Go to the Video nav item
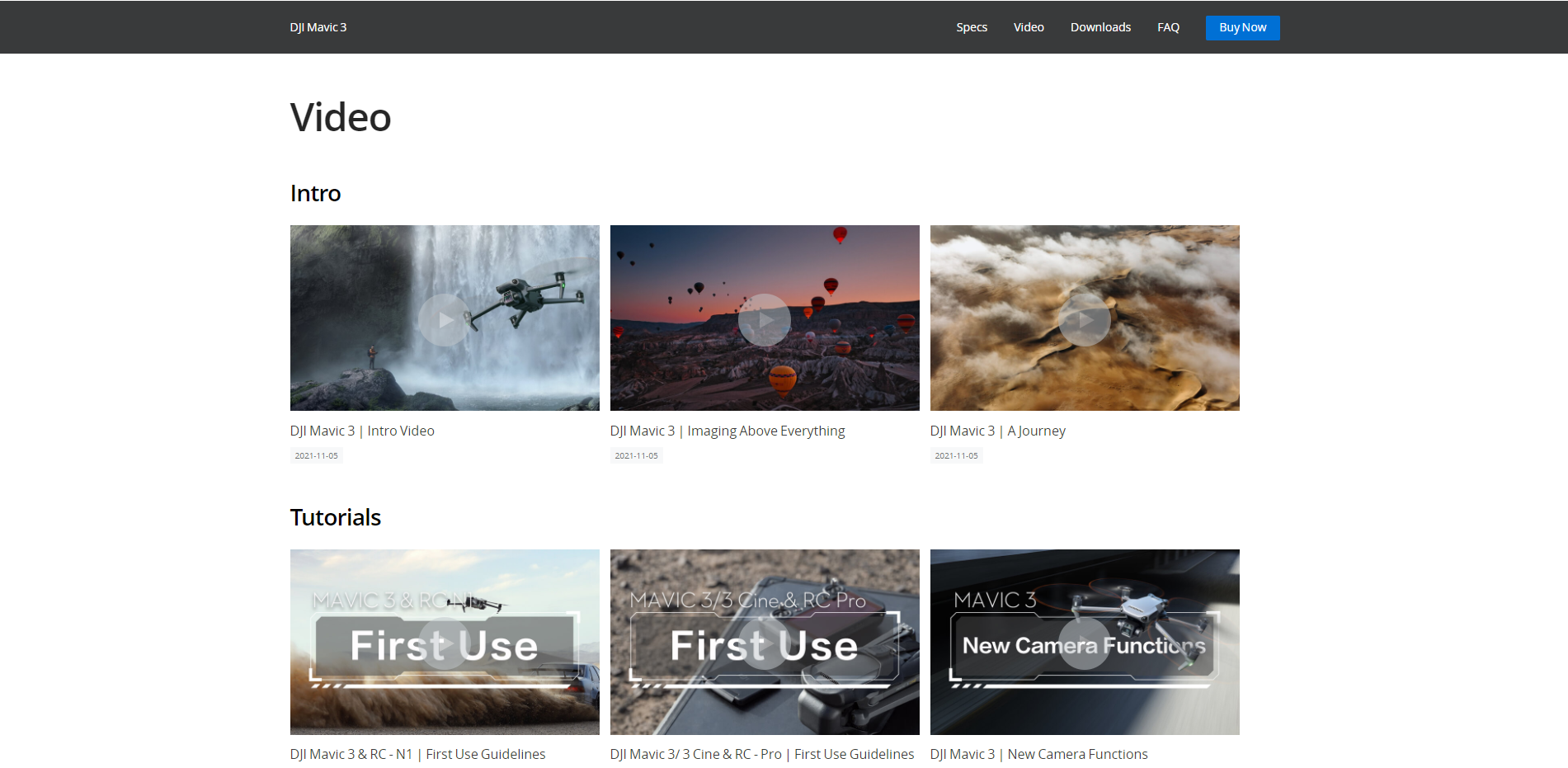The height and width of the screenshot is (768, 1568). 1029,27
